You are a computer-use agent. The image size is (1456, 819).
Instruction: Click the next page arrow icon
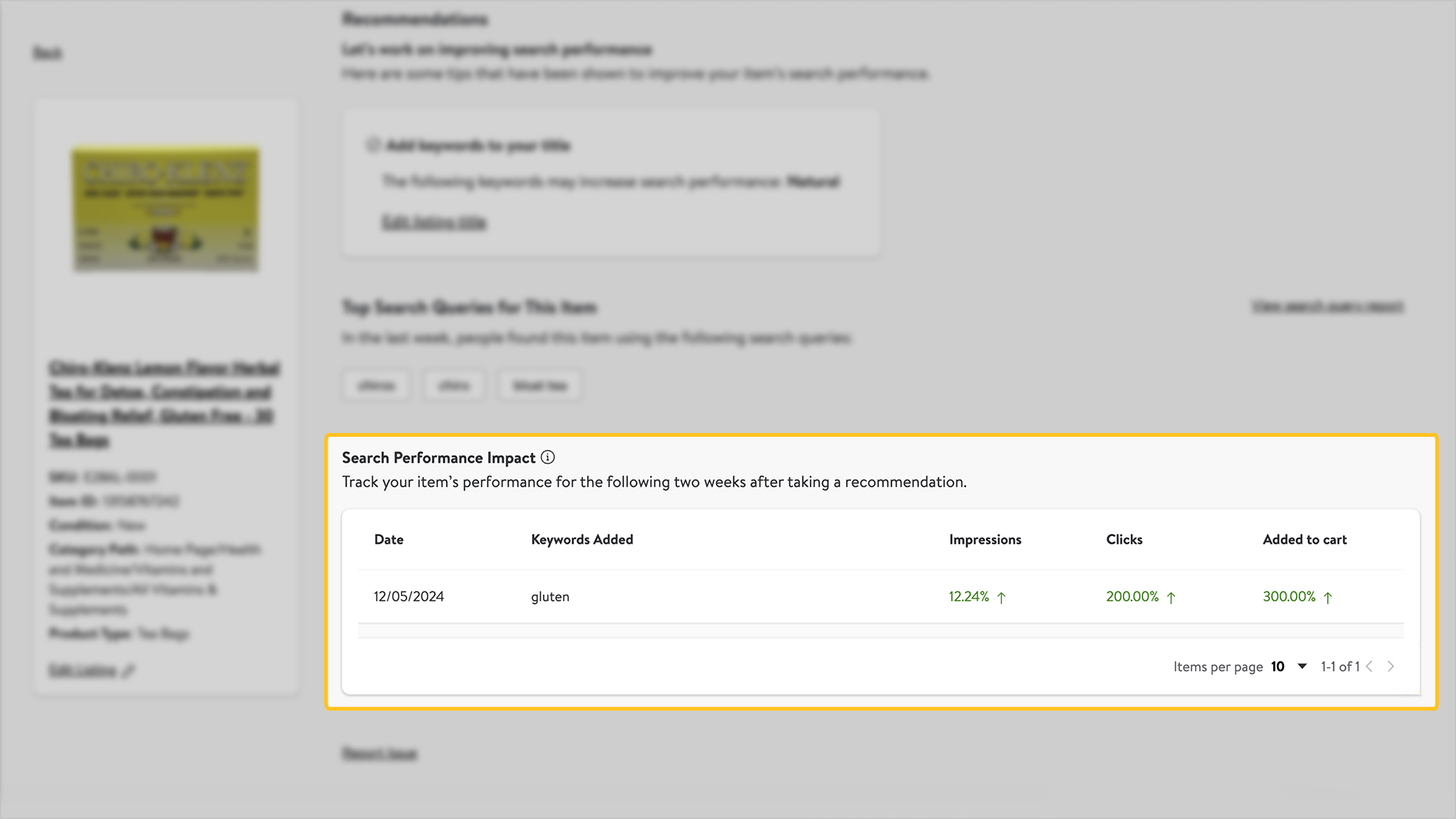(x=1393, y=666)
